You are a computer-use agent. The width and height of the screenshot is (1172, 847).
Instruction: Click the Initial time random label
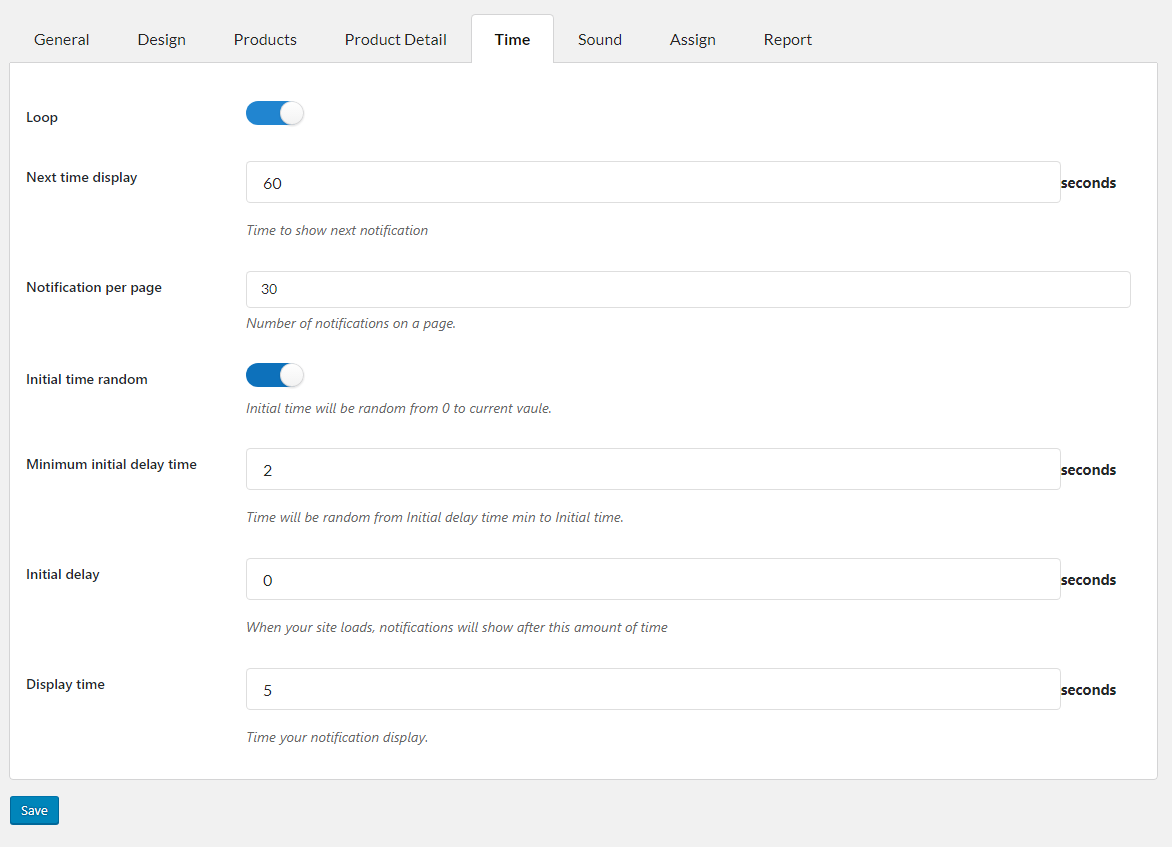87,380
